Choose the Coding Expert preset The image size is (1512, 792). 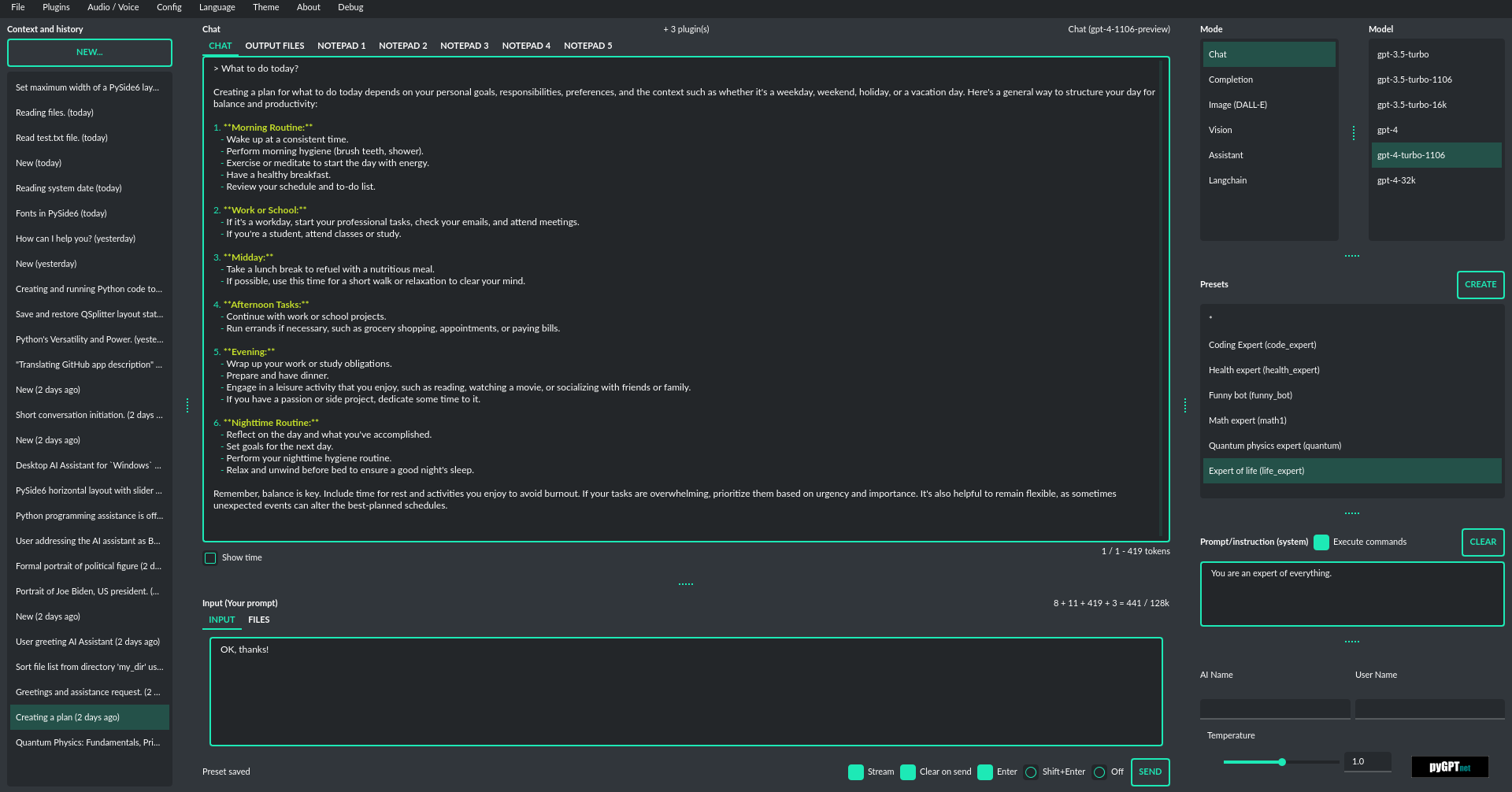click(1262, 345)
